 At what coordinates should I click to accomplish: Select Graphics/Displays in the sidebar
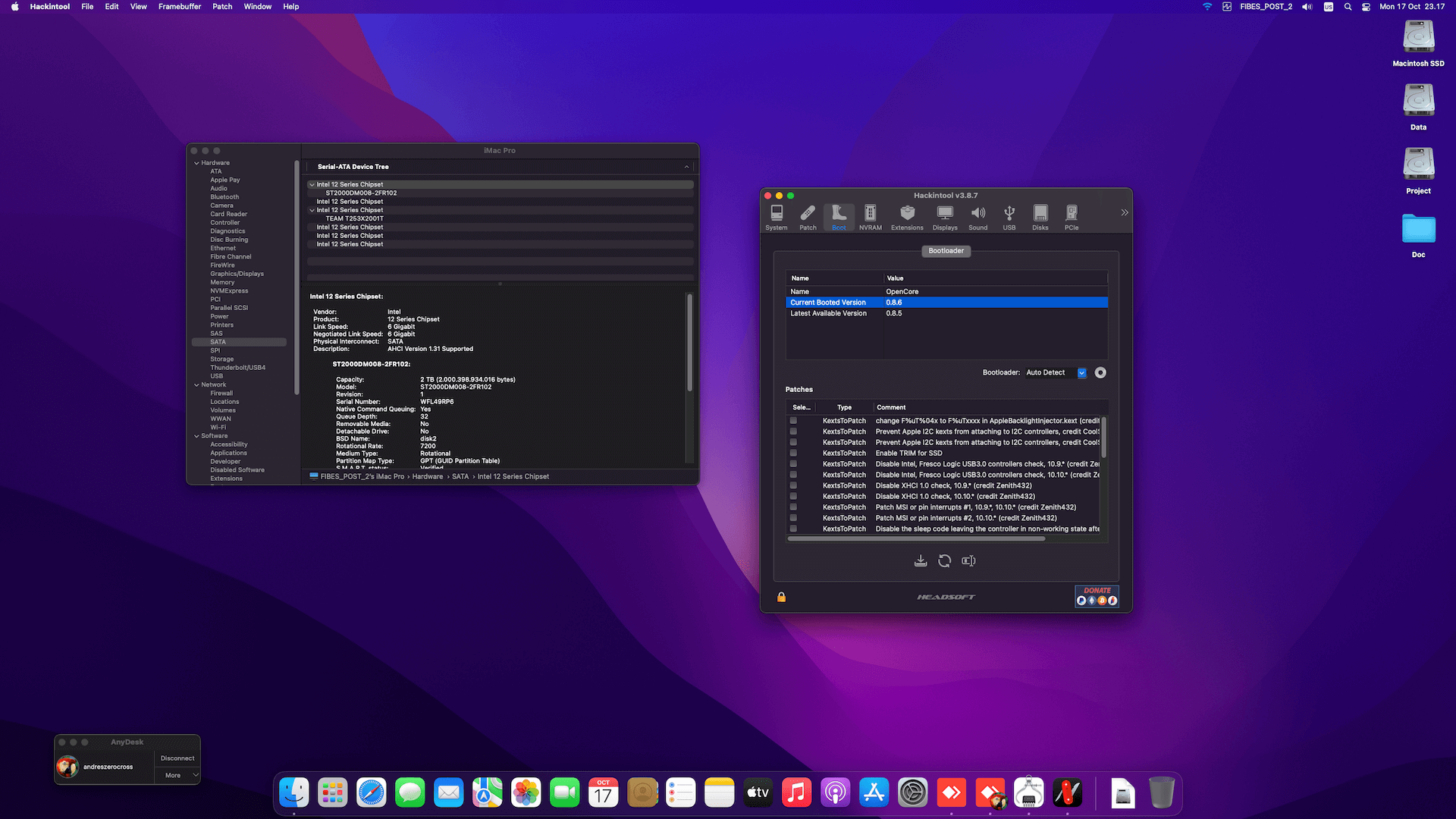point(237,274)
